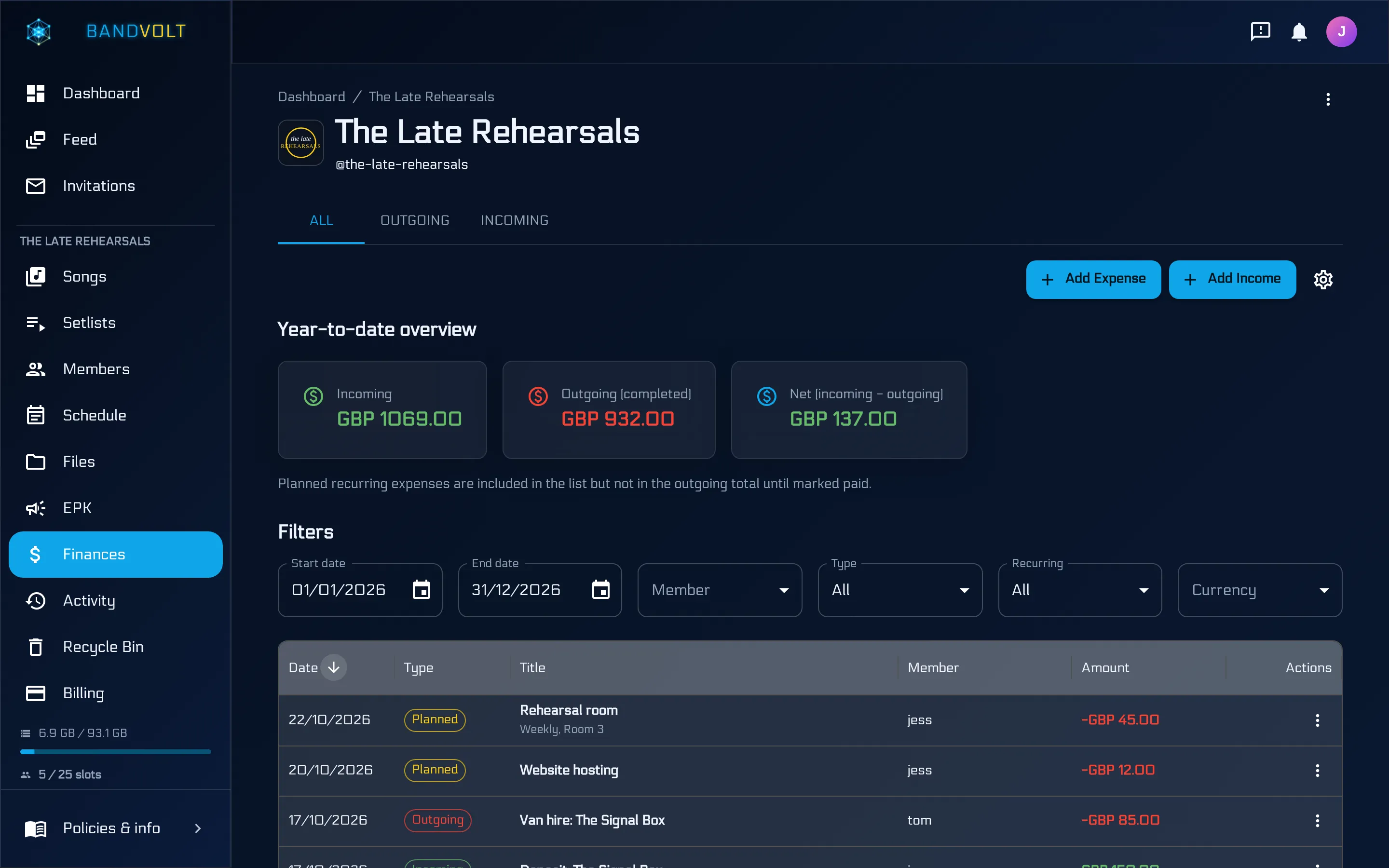Click Add Income button
Viewport: 1389px width, 868px height.
[1232, 279]
